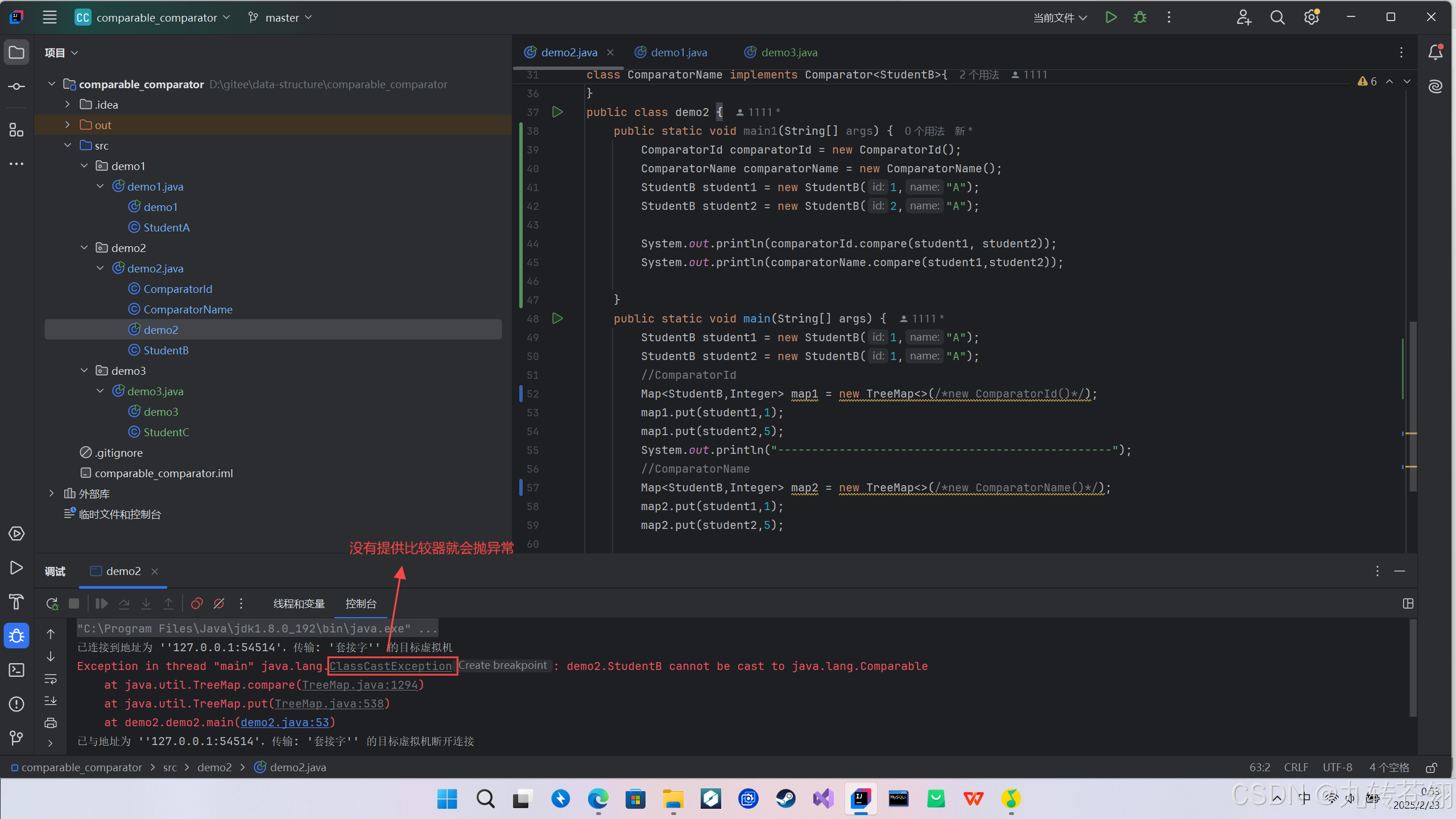Collapse the demo1 package

pyautogui.click(x=84, y=166)
